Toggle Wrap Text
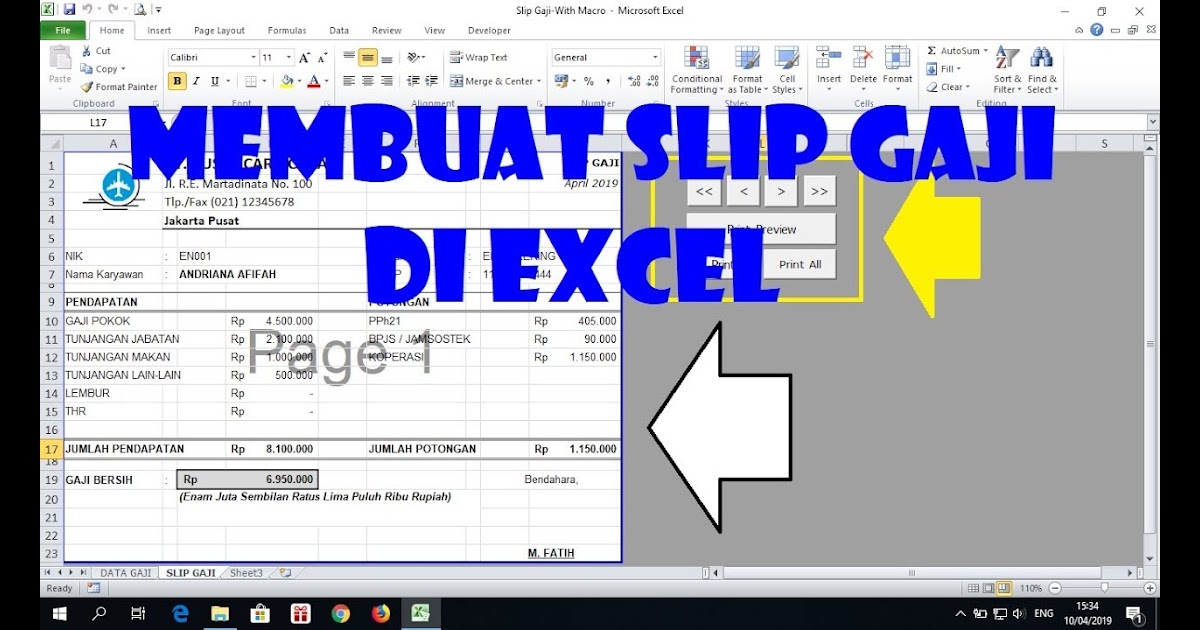The image size is (1200, 630). pyautogui.click(x=478, y=57)
